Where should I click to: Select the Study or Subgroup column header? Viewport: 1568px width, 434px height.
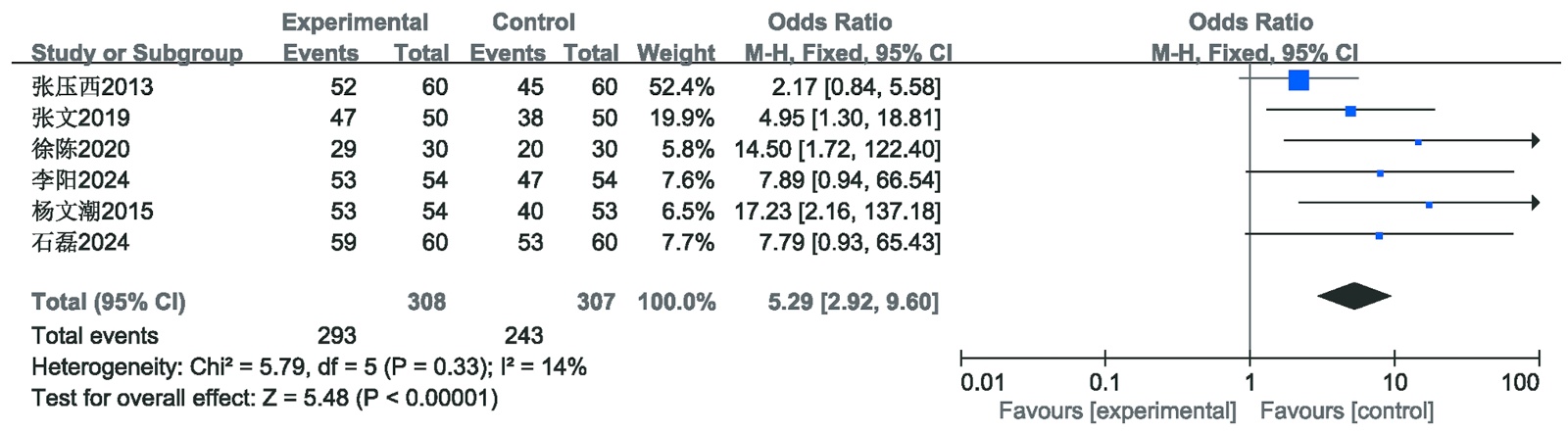136,53
